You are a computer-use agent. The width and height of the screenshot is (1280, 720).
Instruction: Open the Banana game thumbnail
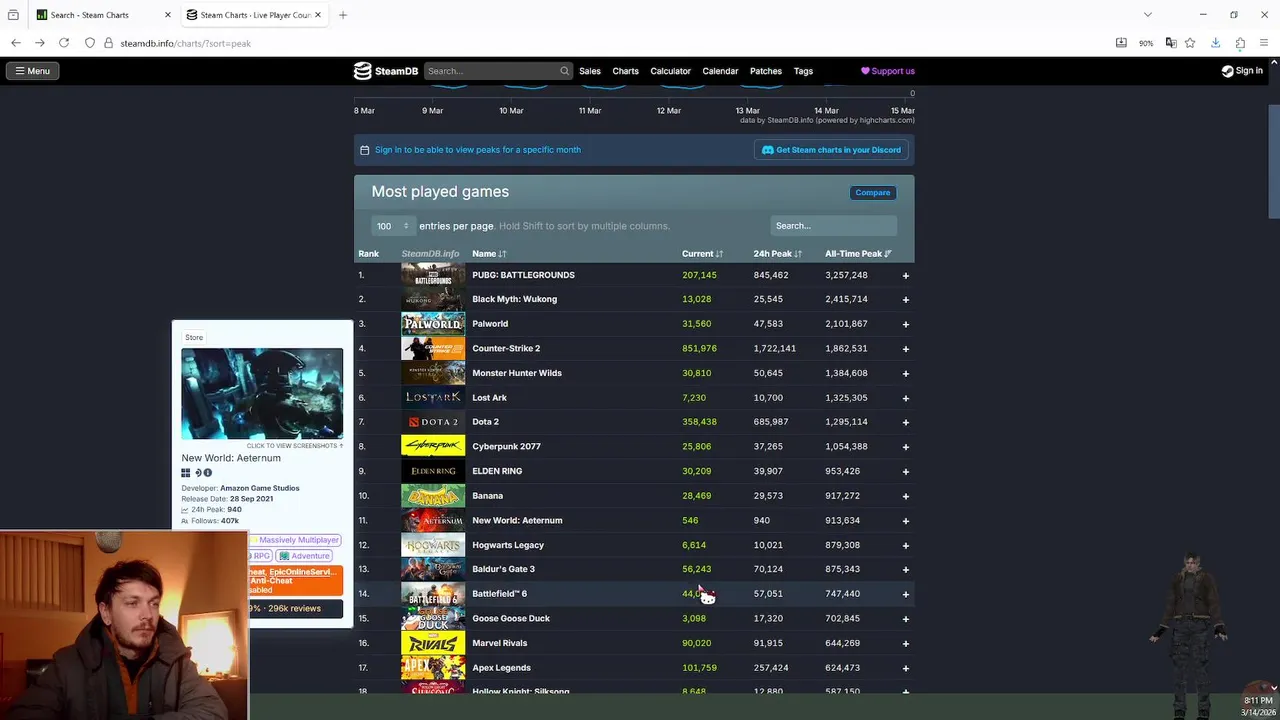tap(433, 495)
